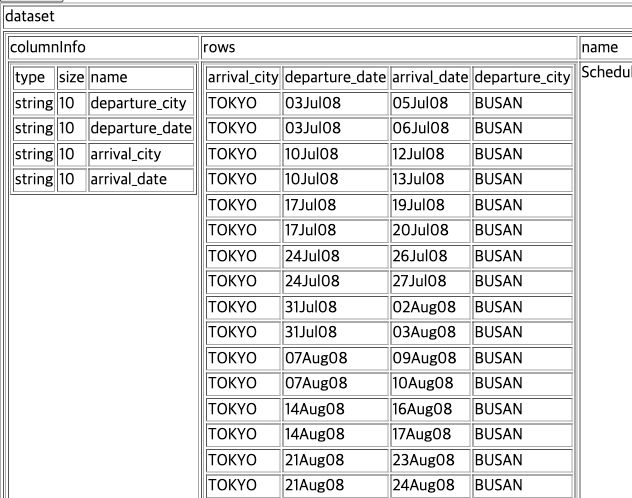Viewport: 632px width, 498px height.
Task: Click the 'string' type cell for departure_city
Action: click(34, 104)
